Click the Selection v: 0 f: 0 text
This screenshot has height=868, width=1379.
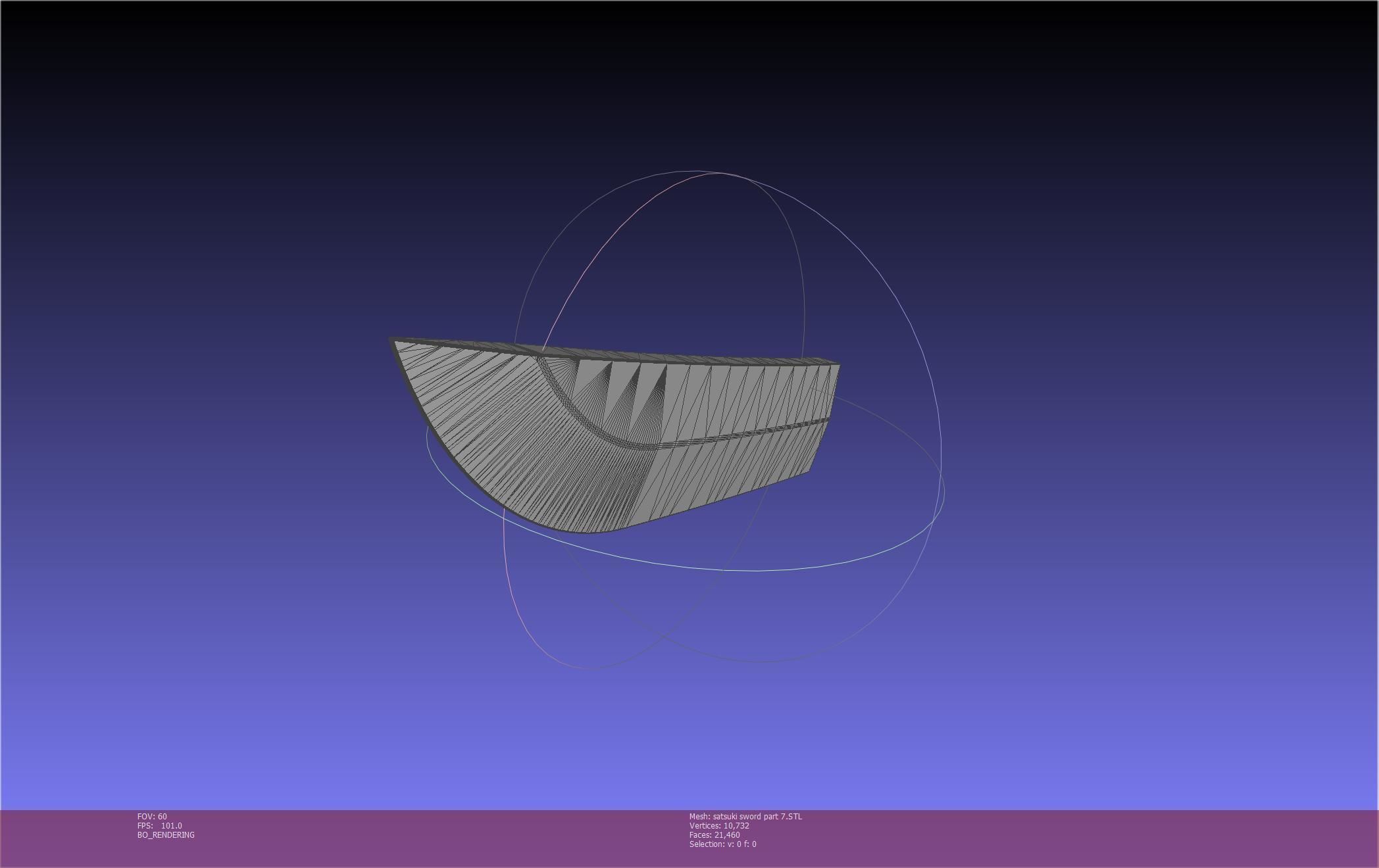pos(722,844)
